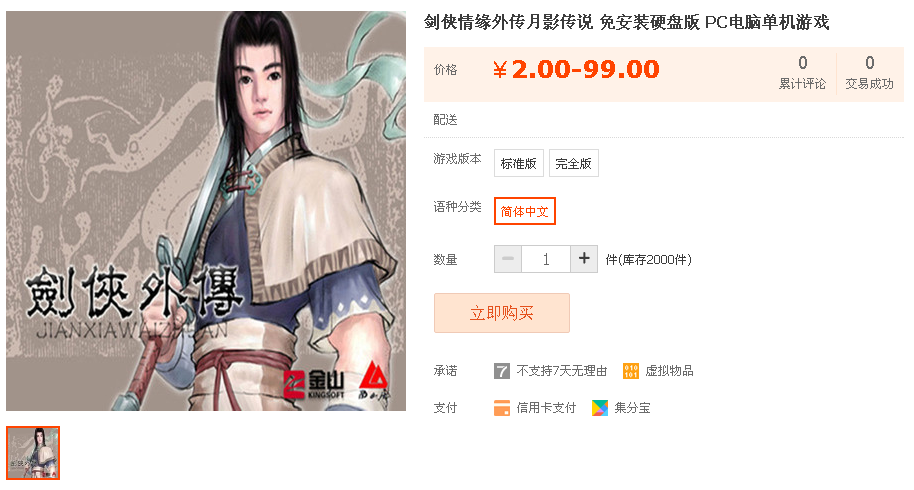Viewport: 914px width, 490px height.
Task: Select the small product thumbnail below image
Action: point(33,453)
